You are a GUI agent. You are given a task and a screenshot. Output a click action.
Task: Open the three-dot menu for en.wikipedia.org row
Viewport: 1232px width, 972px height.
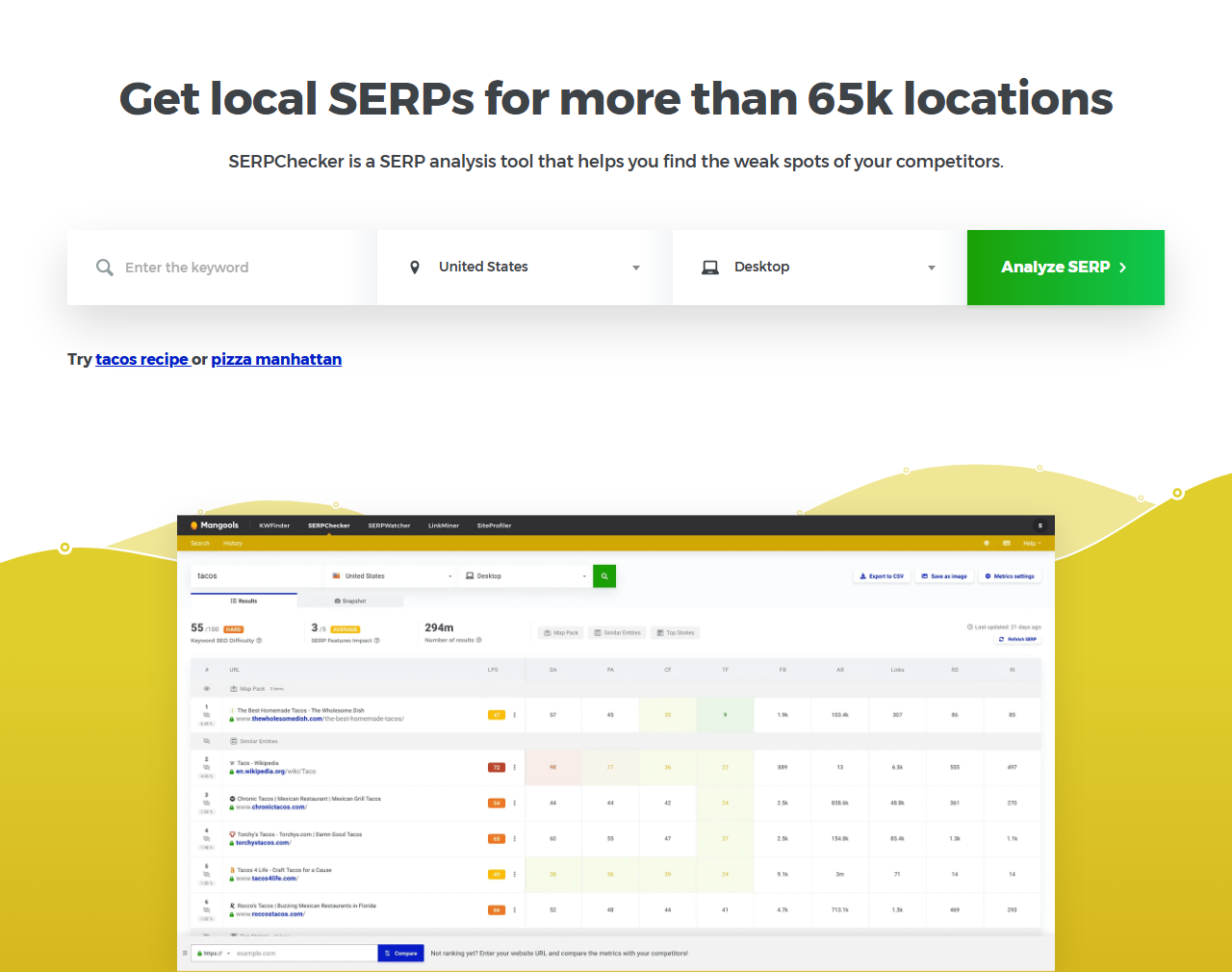[x=515, y=767]
